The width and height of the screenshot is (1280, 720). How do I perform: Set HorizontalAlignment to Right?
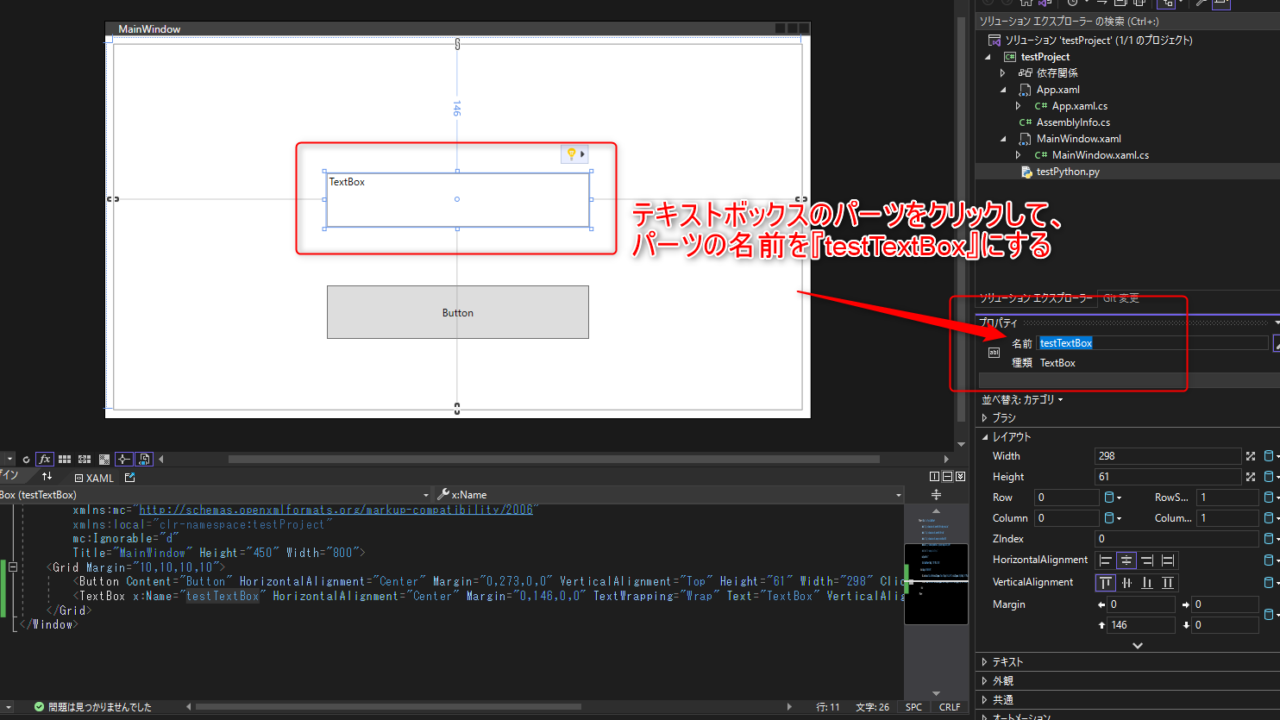pos(1147,561)
